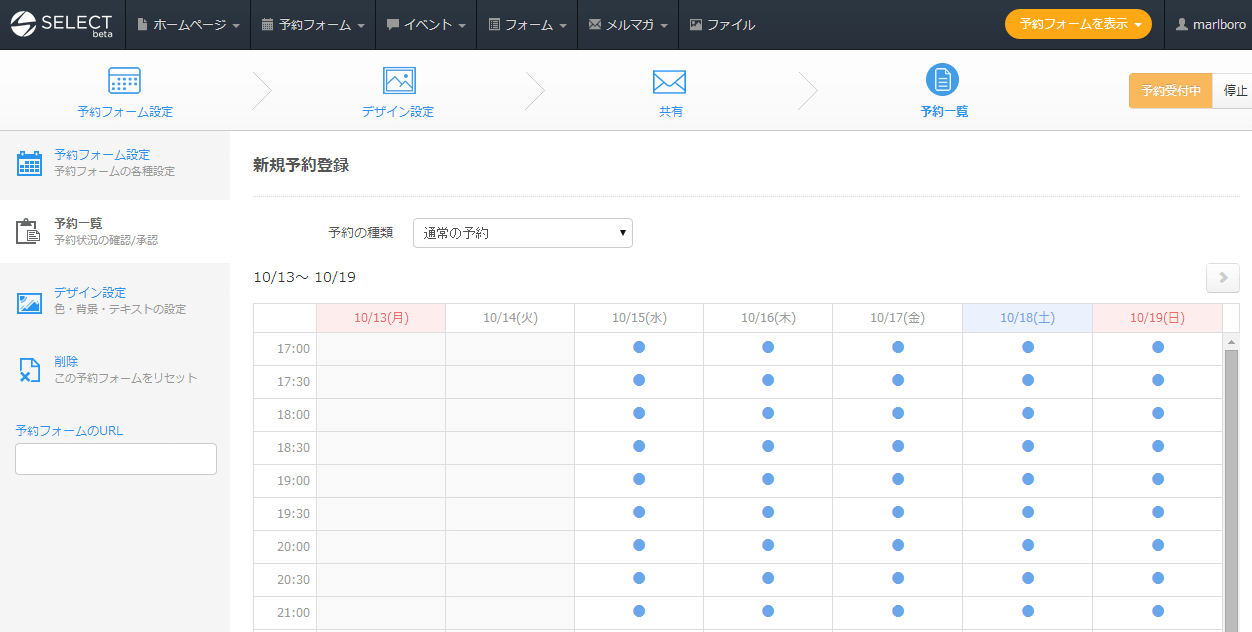Select the 21:00 slot on 10/19(日)

click(1157, 612)
